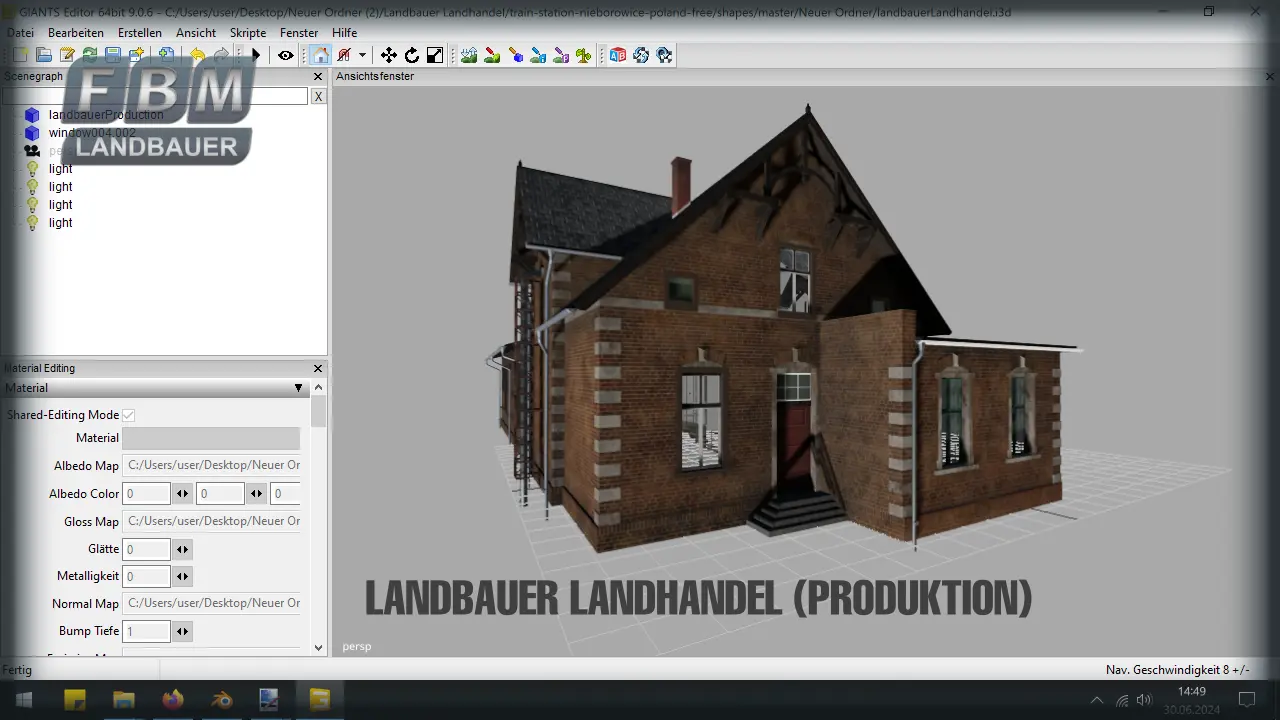Click the Redo arrow icon
The width and height of the screenshot is (1280, 720).
[x=219, y=55]
